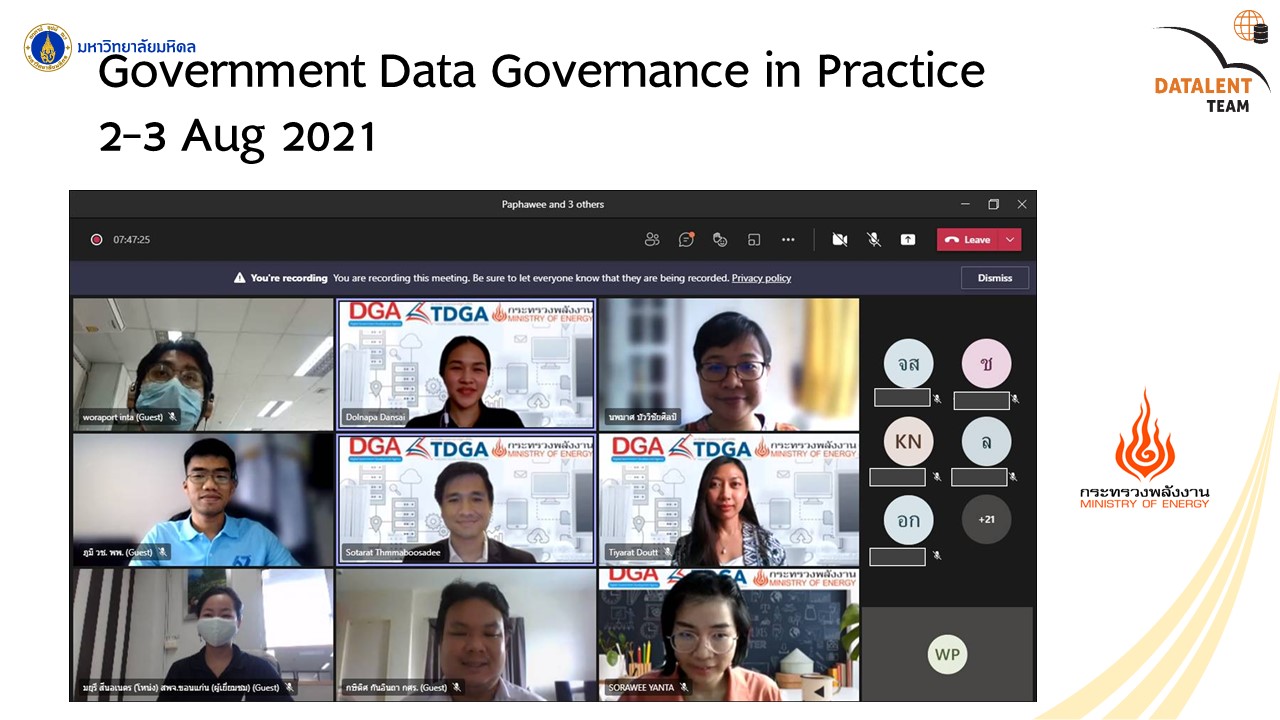Open raise hand and reactions icon
Viewport: 1280px width, 720px height.
720,240
